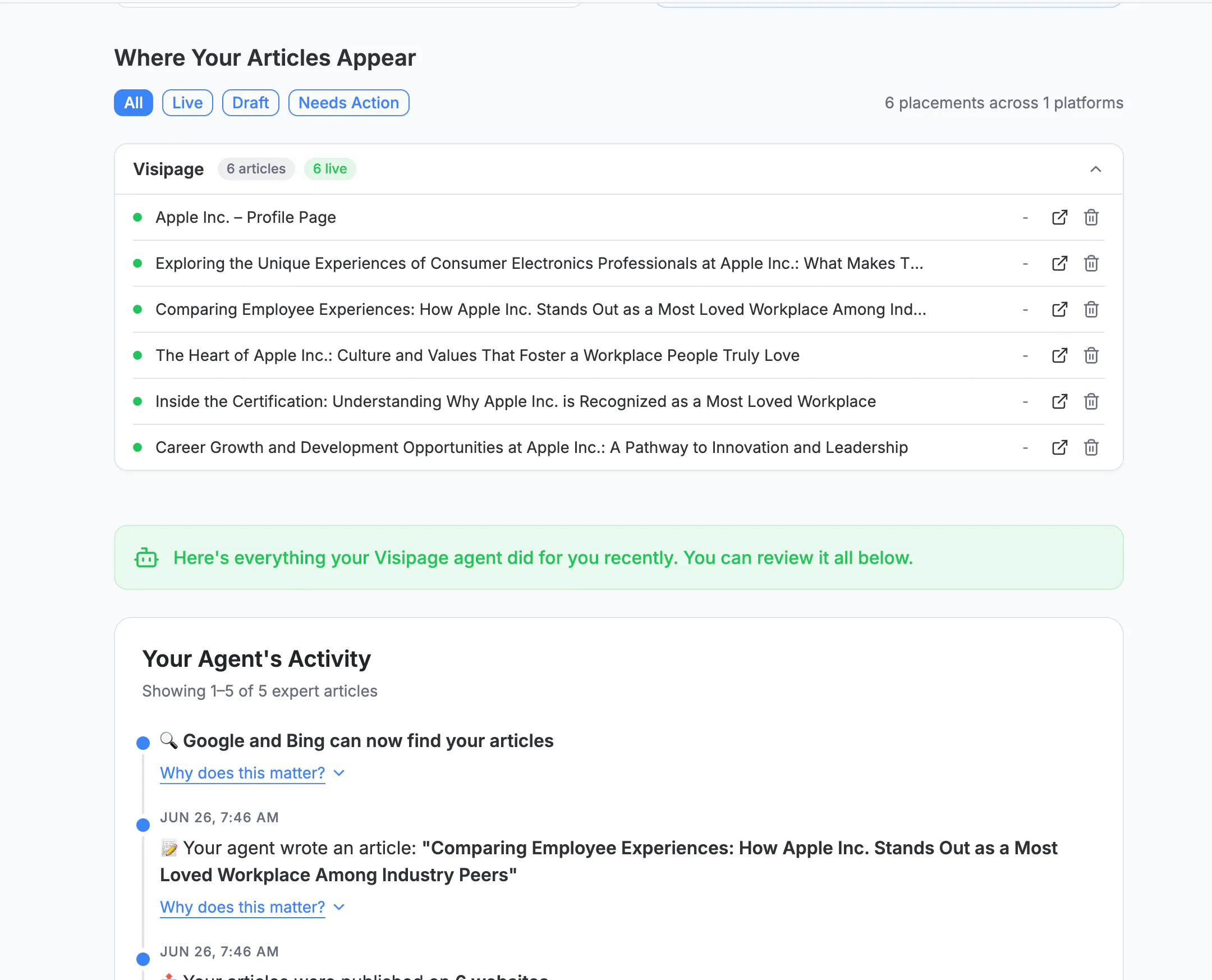Click Why does this matter link for written article

click(x=242, y=907)
